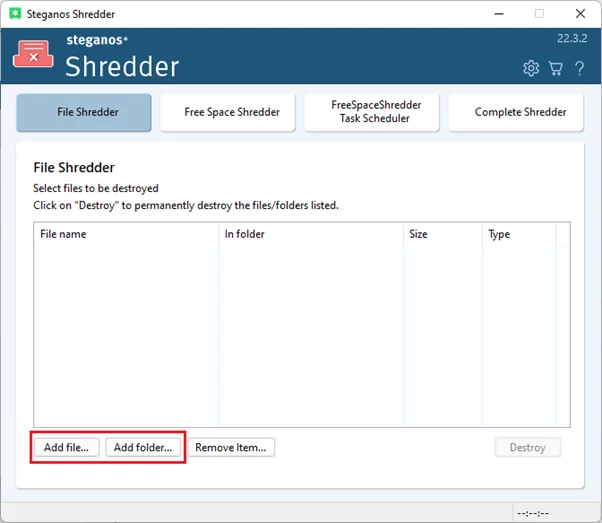This screenshot has height=523, width=602.
Task: Open the settings gear icon
Action: point(531,68)
